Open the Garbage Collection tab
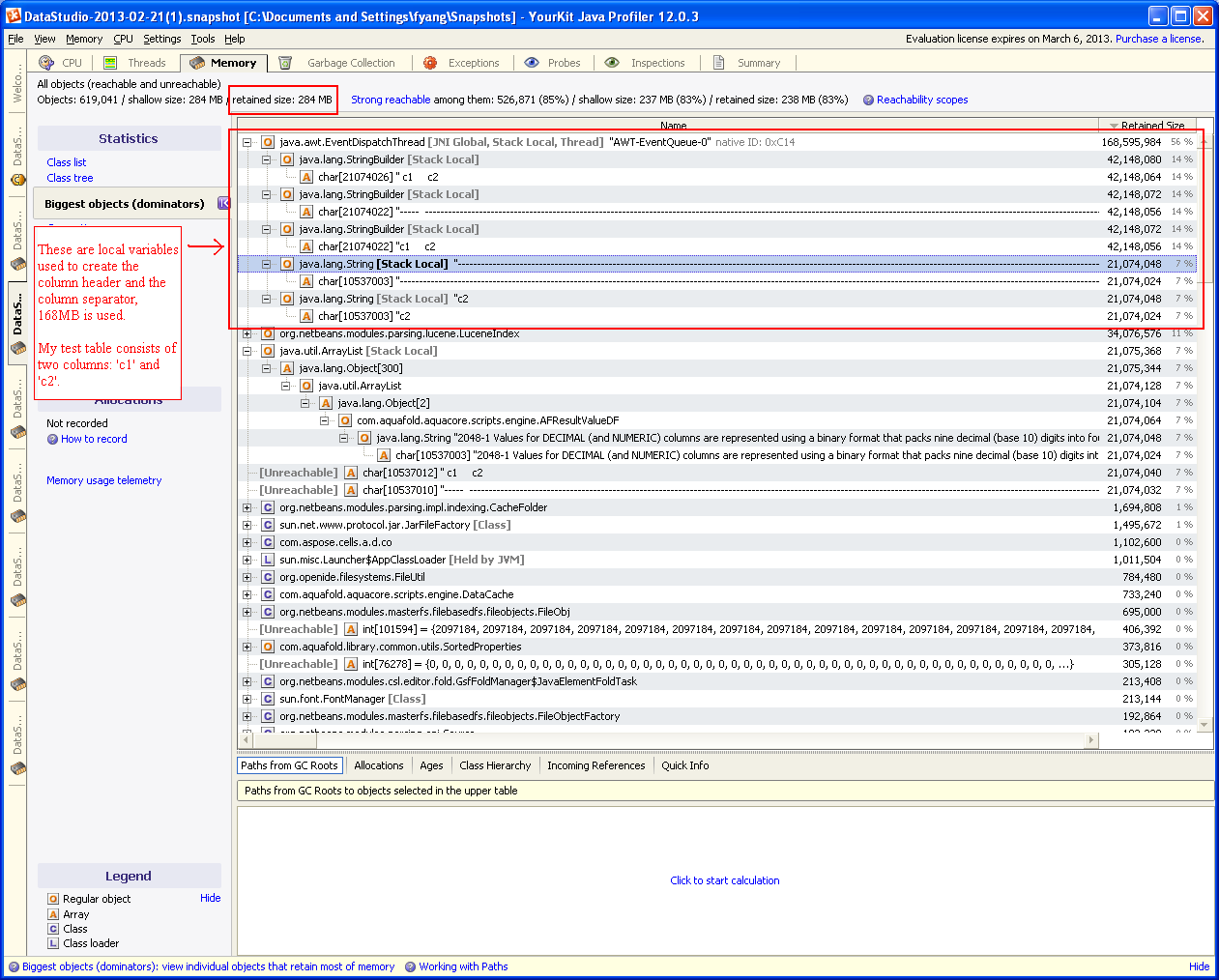The image size is (1219, 980). point(338,63)
